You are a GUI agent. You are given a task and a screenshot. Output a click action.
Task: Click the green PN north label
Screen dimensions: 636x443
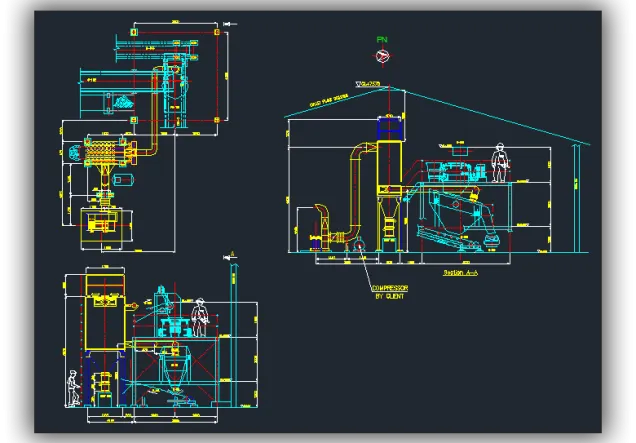[382, 39]
